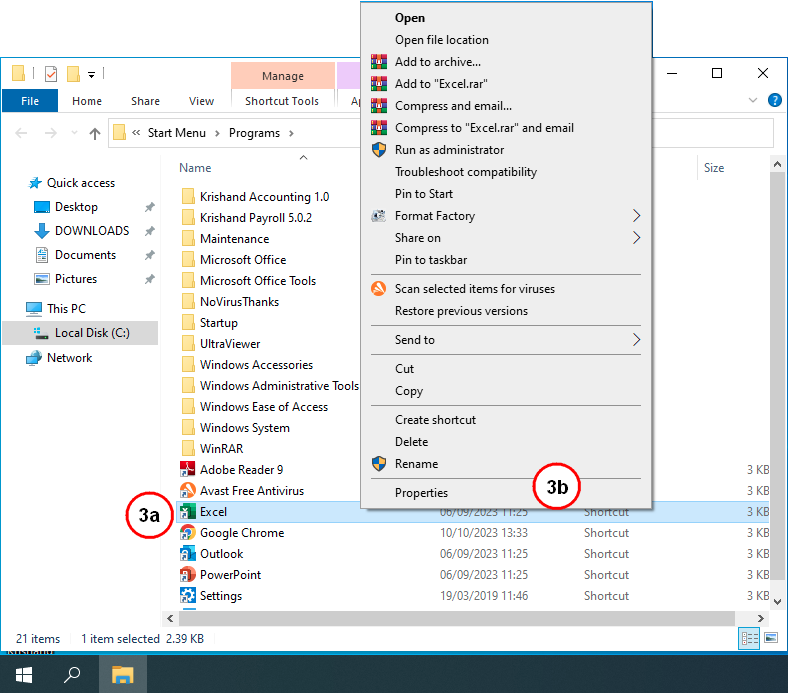This screenshot has width=788, height=693.
Task: Click the Avast icon beside Scan selected items
Action: coord(378,288)
